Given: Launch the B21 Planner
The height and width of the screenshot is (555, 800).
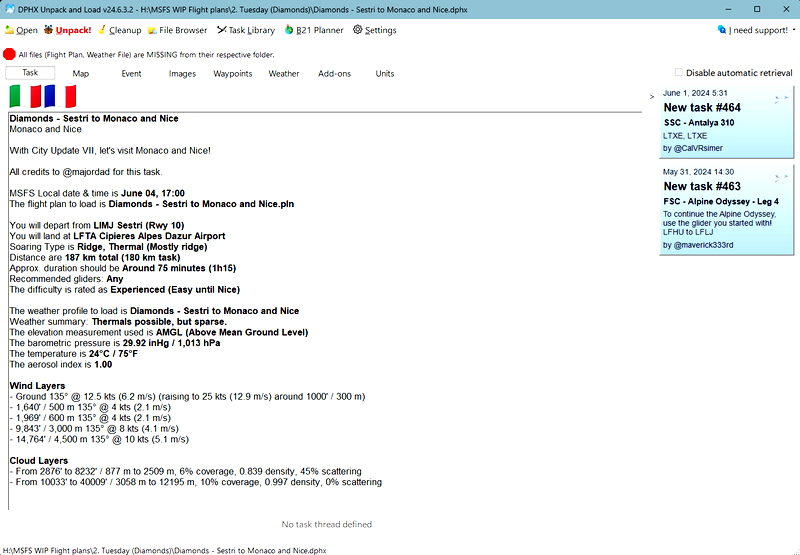Looking at the screenshot, I should [314, 30].
